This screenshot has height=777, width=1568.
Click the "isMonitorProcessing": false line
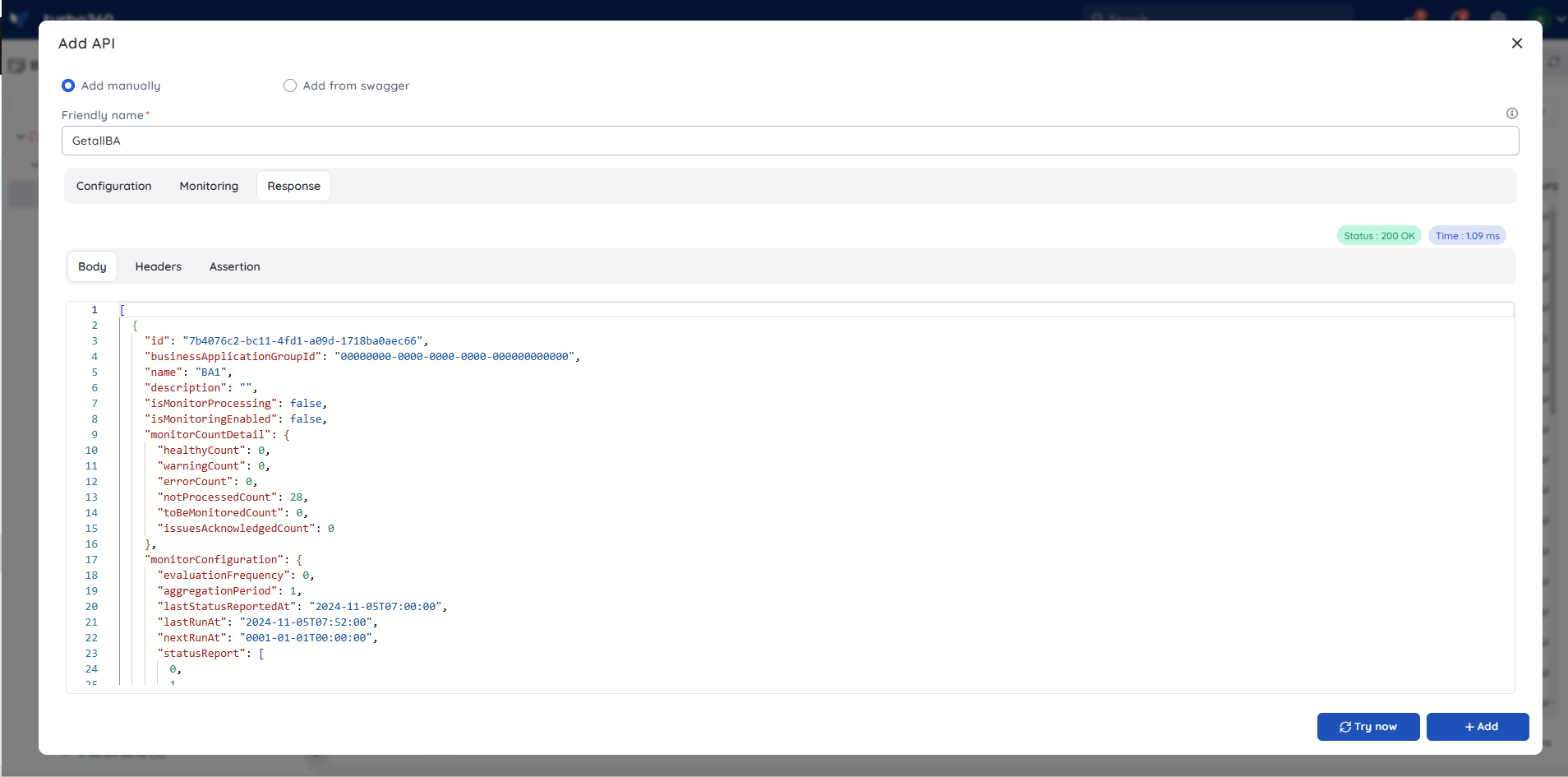click(x=236, y=404)
